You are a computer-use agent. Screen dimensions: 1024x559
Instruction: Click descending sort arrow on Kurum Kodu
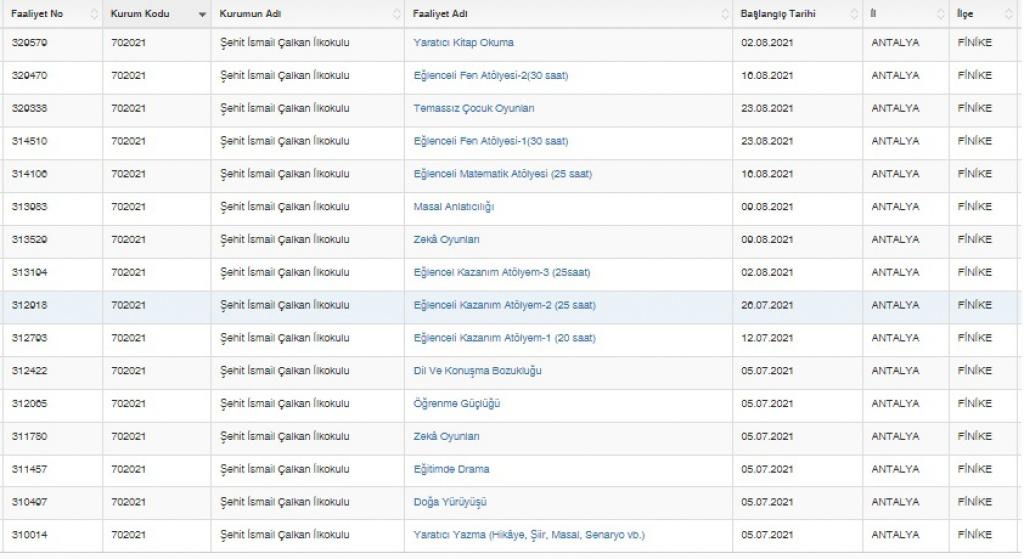click(202, 14)
